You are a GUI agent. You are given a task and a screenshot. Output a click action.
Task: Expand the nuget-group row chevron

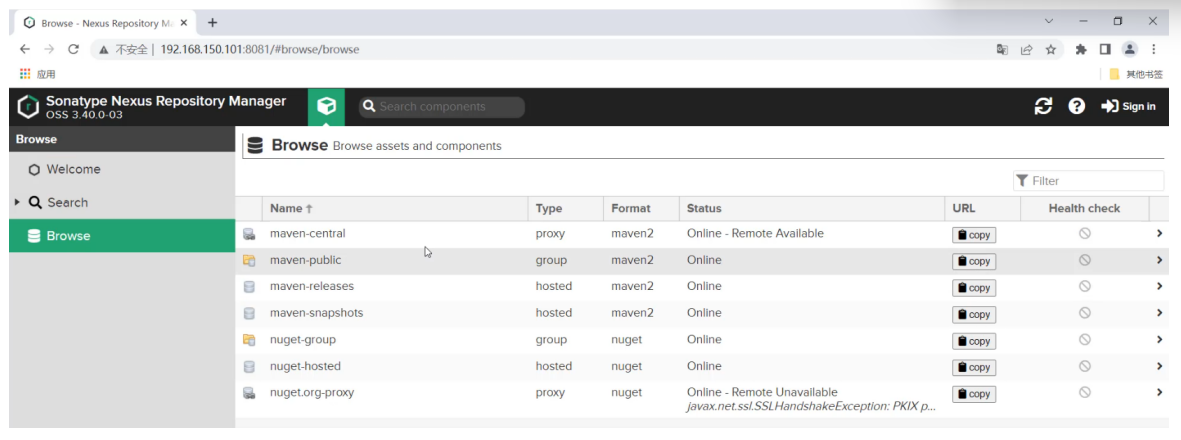pyautogui.click(x=1160, y=340)
